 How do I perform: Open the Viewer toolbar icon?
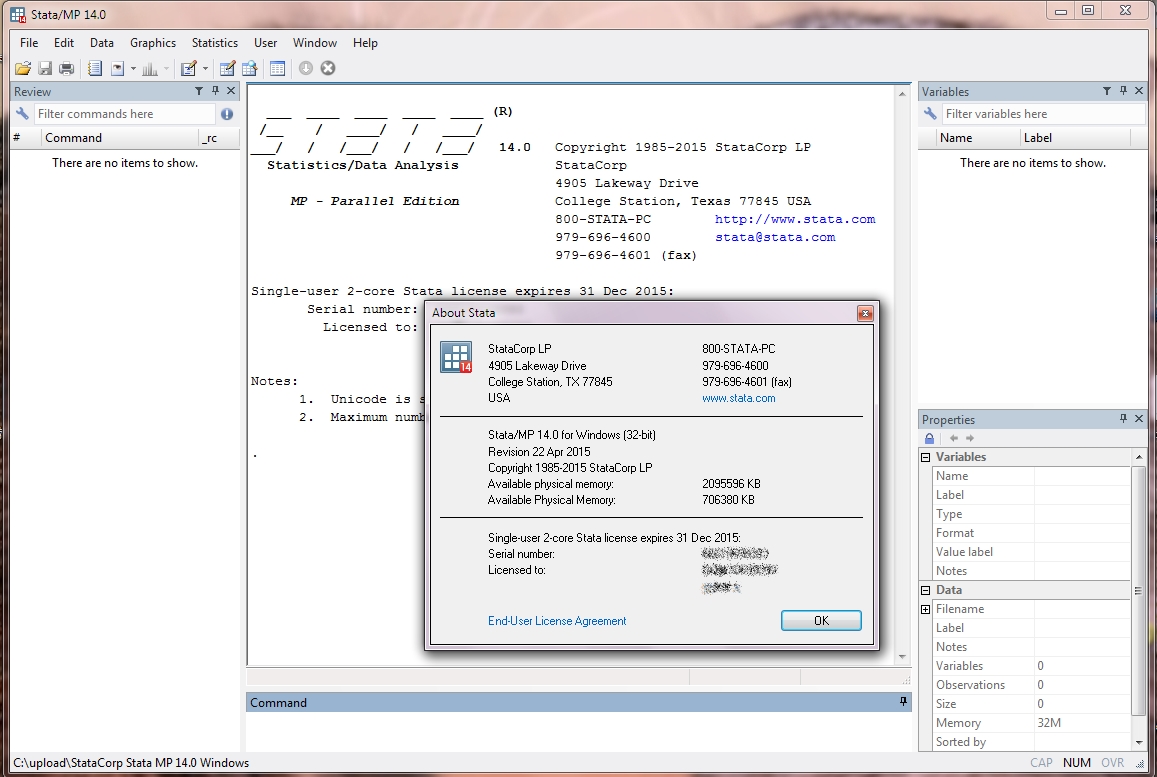coord(117,69)
